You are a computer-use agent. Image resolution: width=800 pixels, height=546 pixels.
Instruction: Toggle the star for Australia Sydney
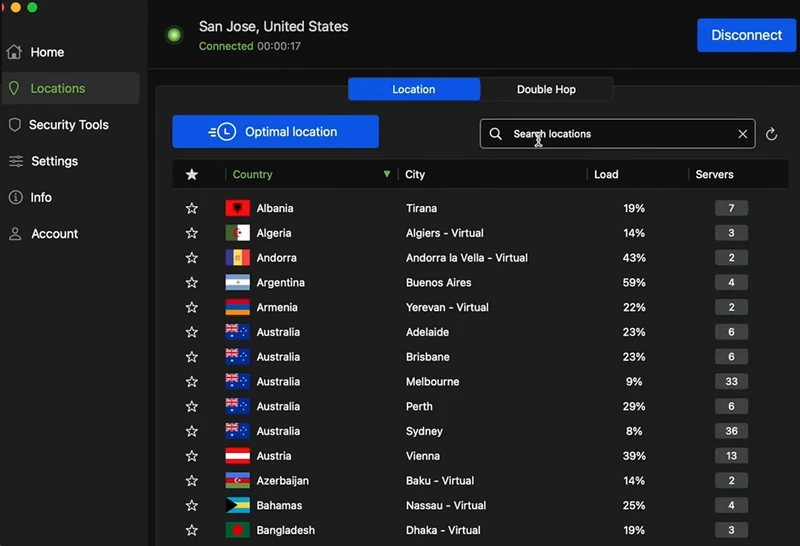point(192,431)
